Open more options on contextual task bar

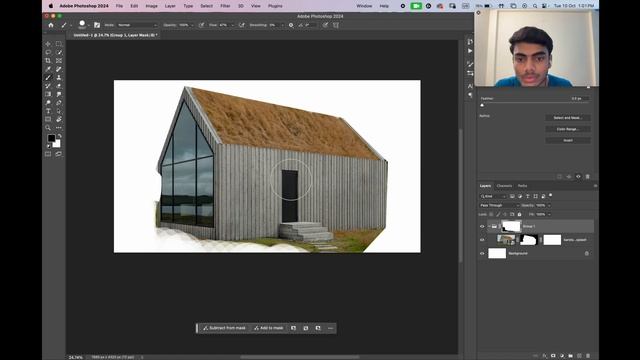coord(331,328)
